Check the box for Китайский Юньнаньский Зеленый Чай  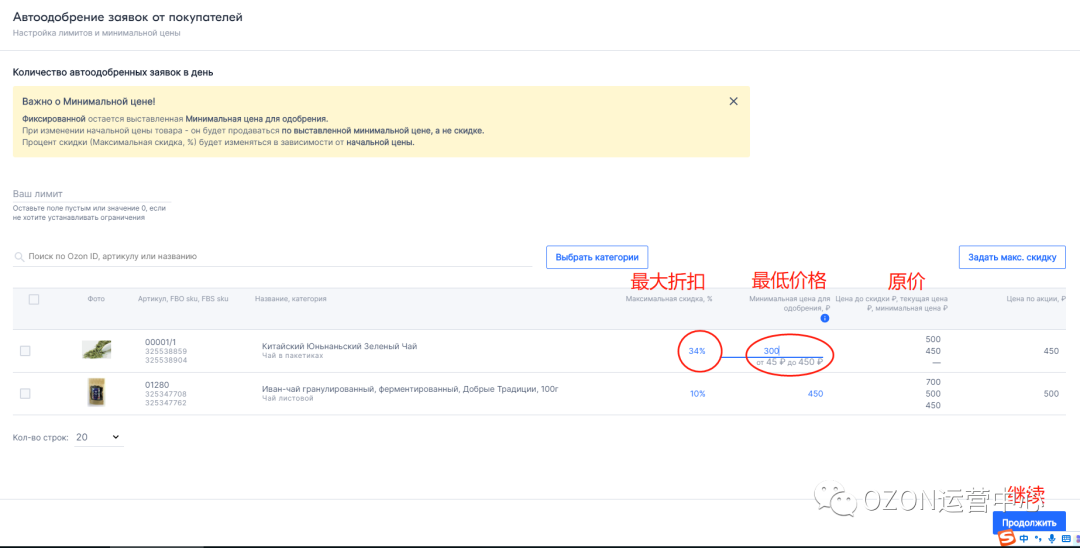(x=25, y=351)
